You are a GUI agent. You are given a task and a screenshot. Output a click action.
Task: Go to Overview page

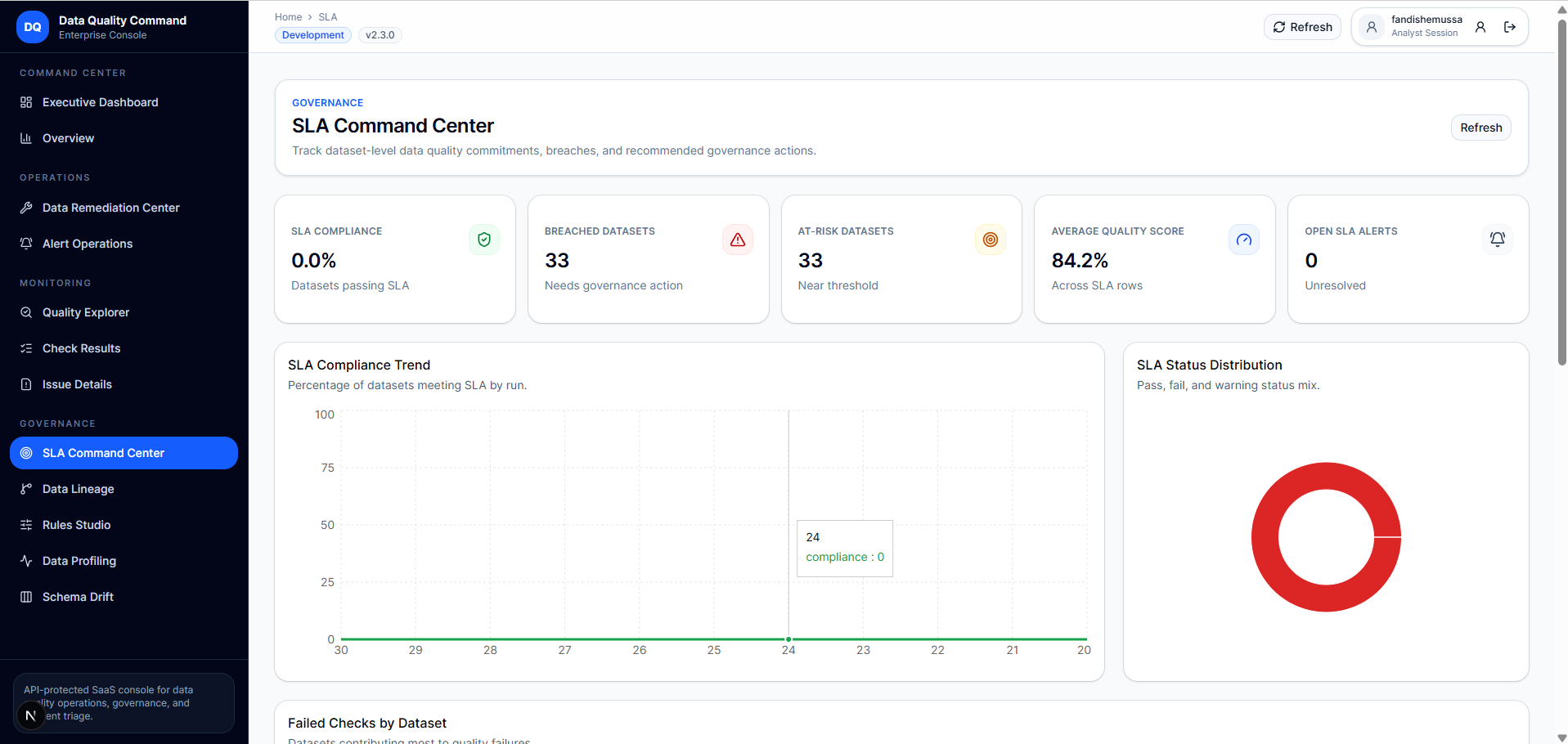[x=124, y=138]
